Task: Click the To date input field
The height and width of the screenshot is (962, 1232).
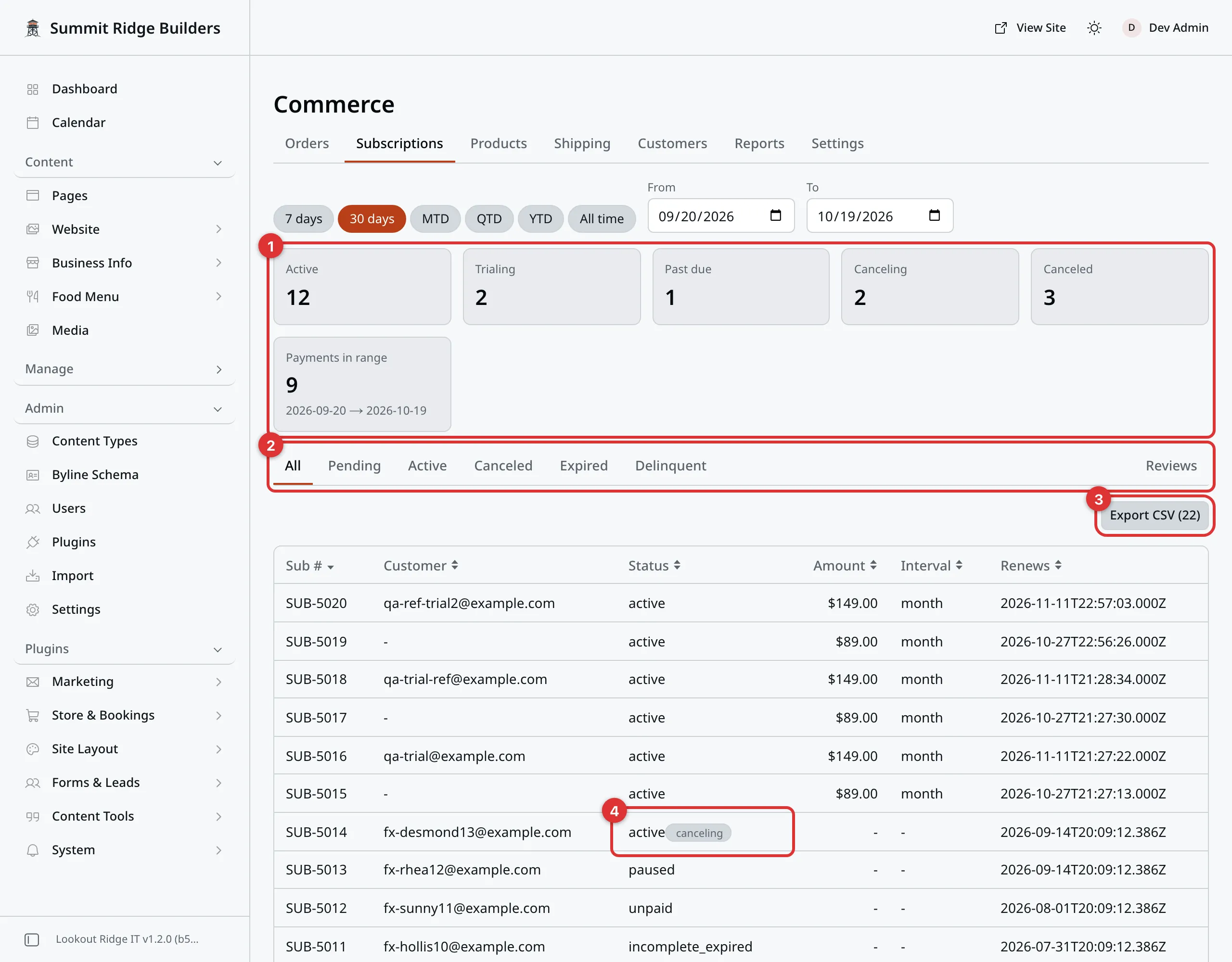Action: point(879,215)
